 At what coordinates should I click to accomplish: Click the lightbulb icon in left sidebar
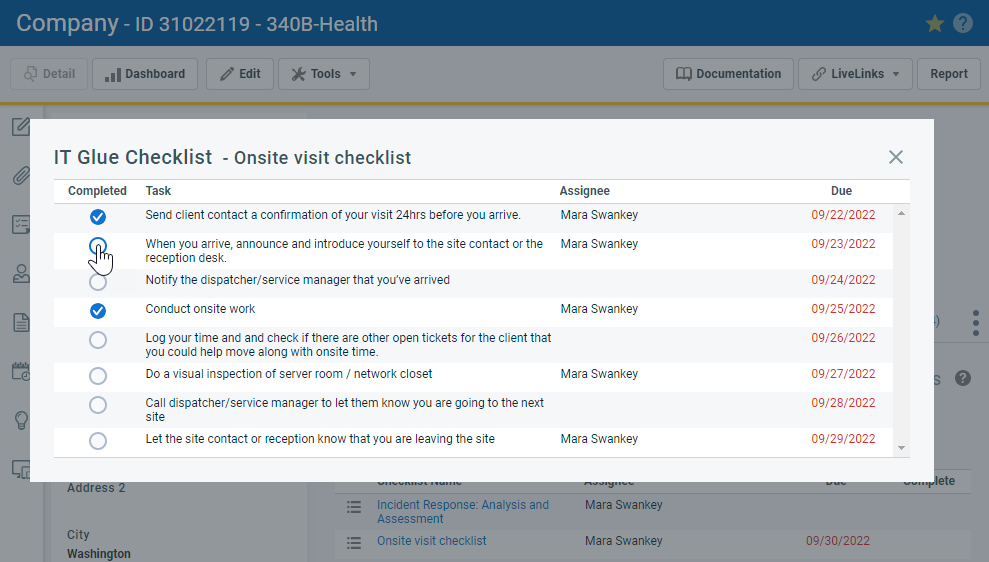(21, 420)
